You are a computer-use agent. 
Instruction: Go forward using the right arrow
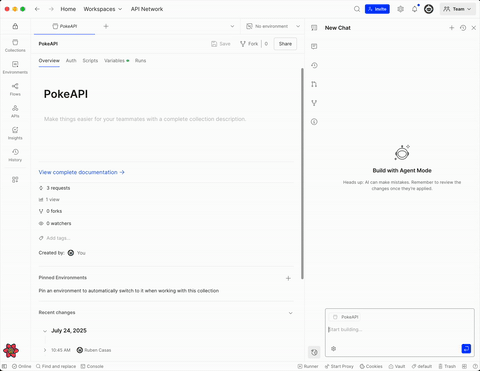[x=51, y=9]
